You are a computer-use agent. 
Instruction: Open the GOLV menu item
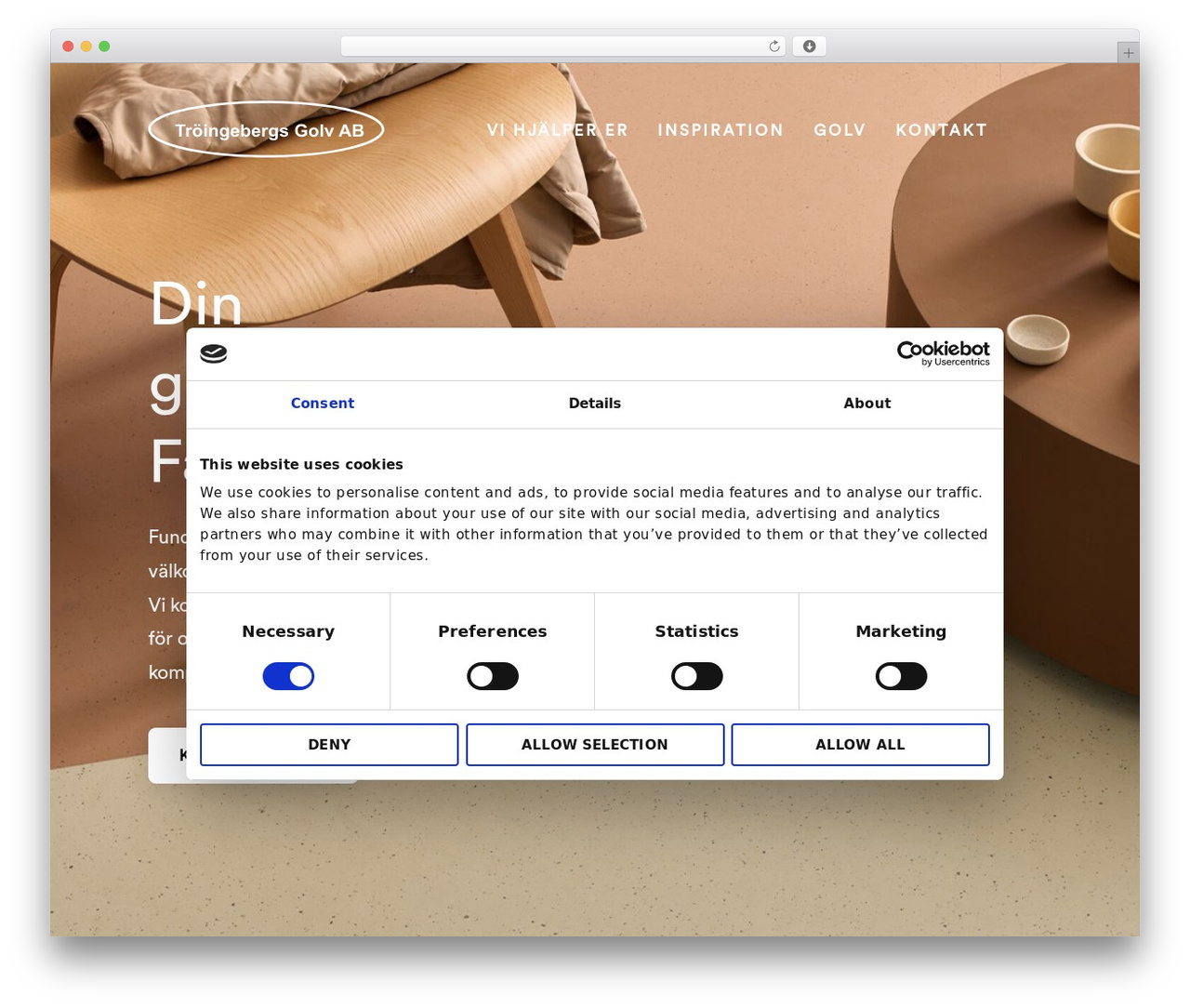pyautogui.click(x=840, y=130)
